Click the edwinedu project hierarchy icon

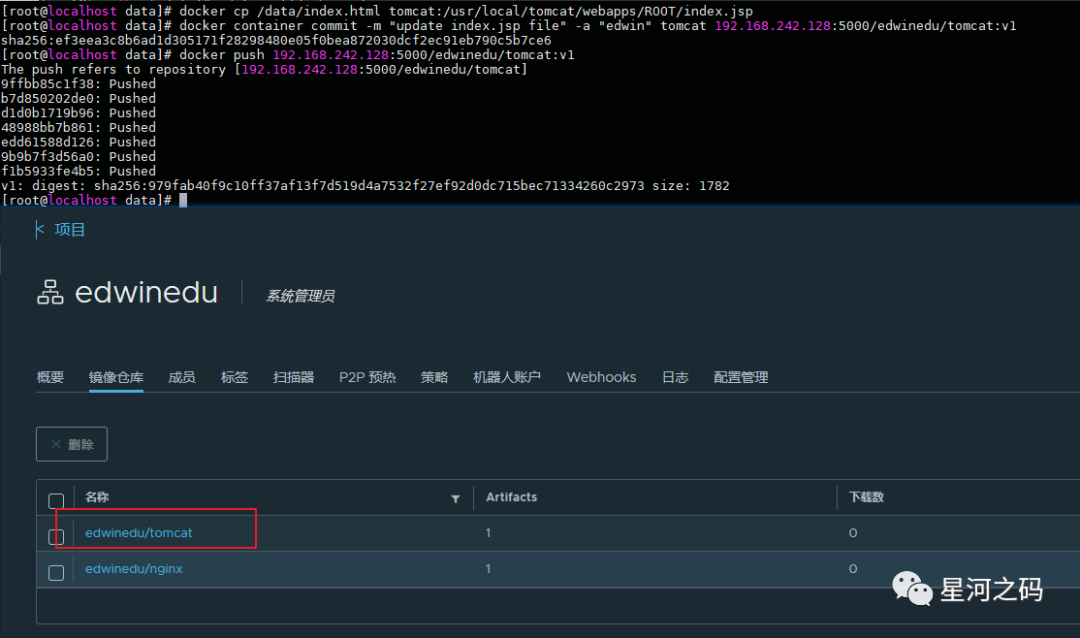(50, 292)
